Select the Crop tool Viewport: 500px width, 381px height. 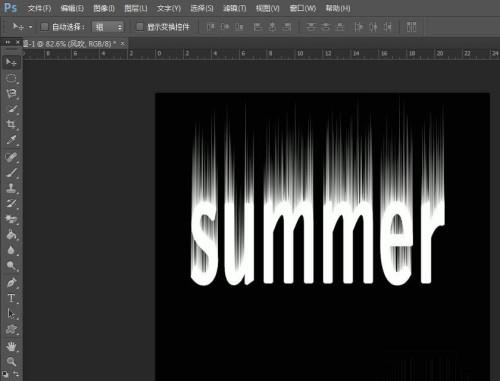coord(11,124)
